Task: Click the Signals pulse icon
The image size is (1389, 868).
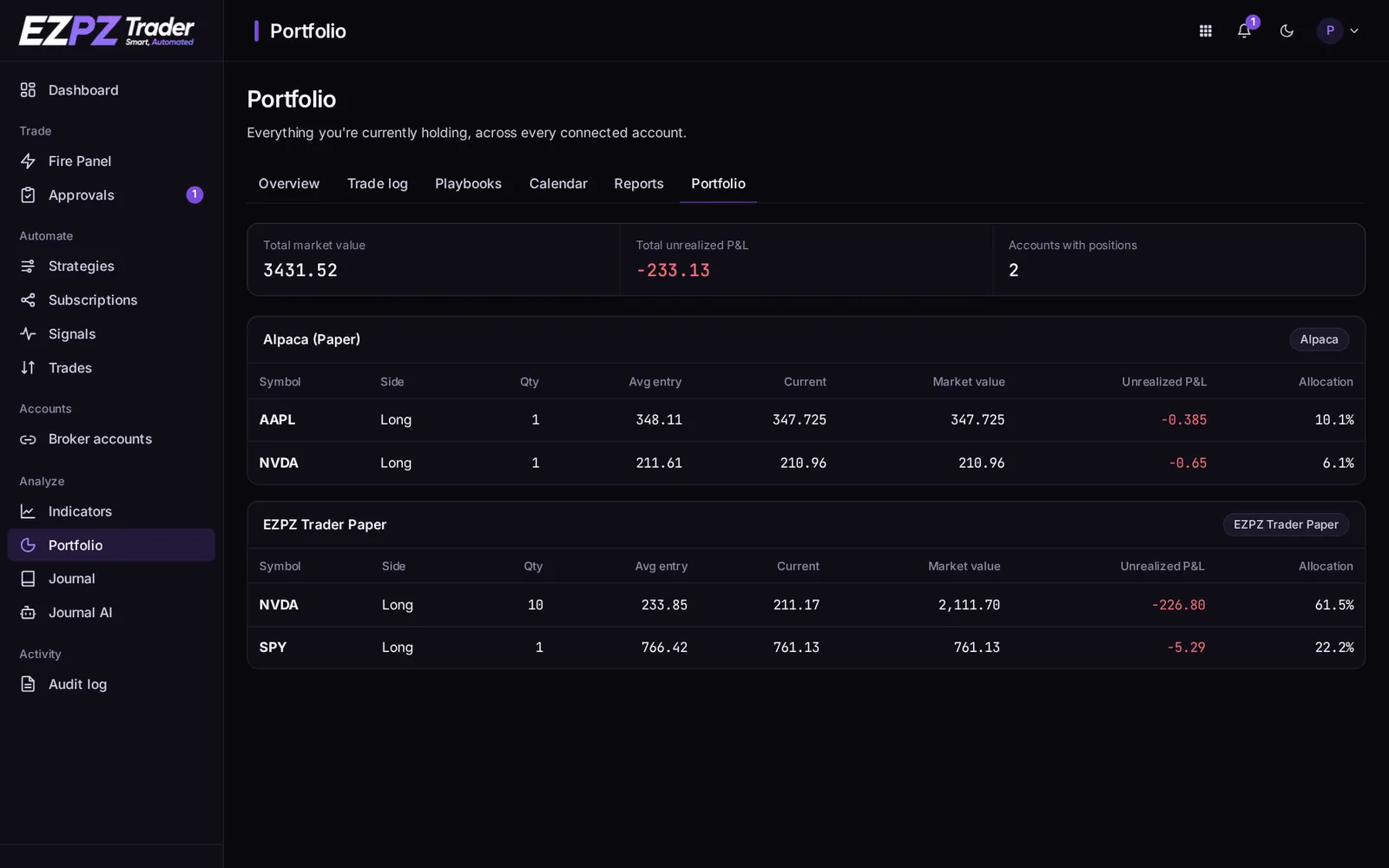Action: 28,334
